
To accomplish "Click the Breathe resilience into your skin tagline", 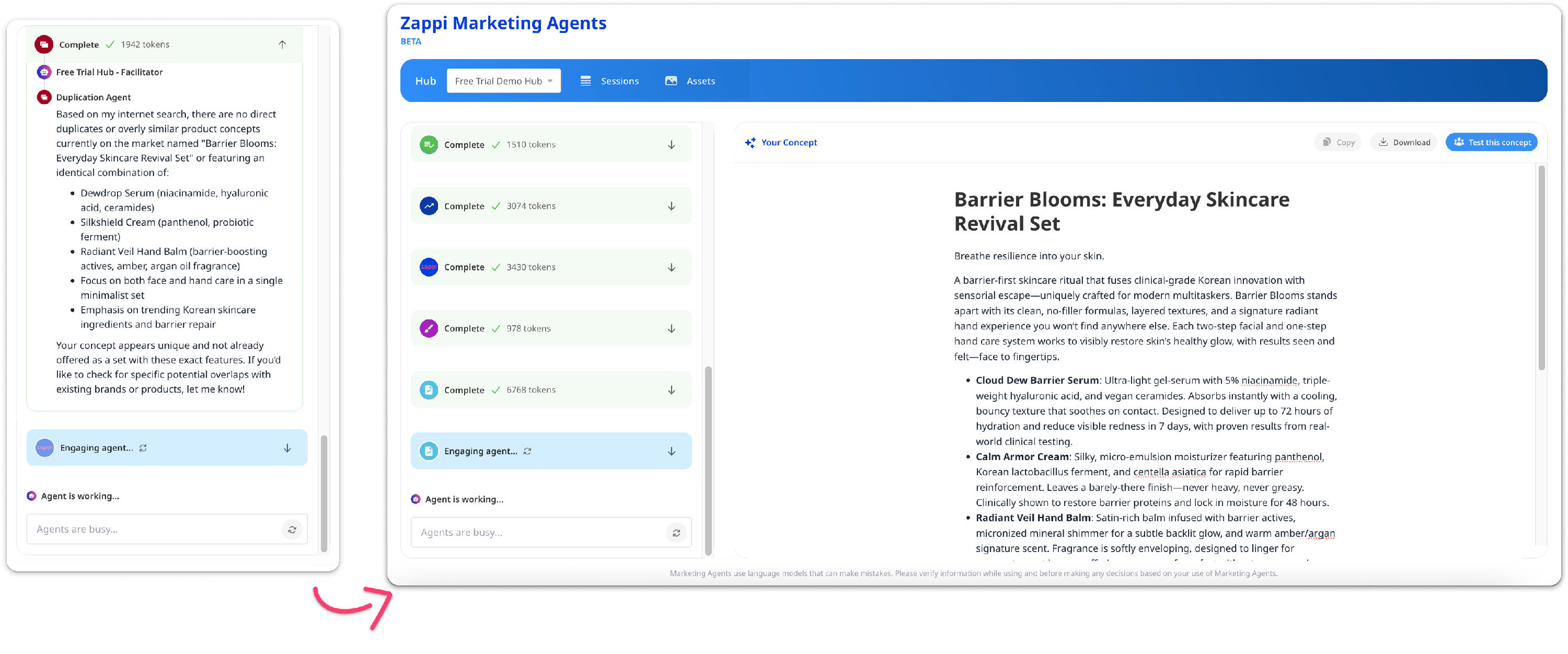I will 1029,256.
